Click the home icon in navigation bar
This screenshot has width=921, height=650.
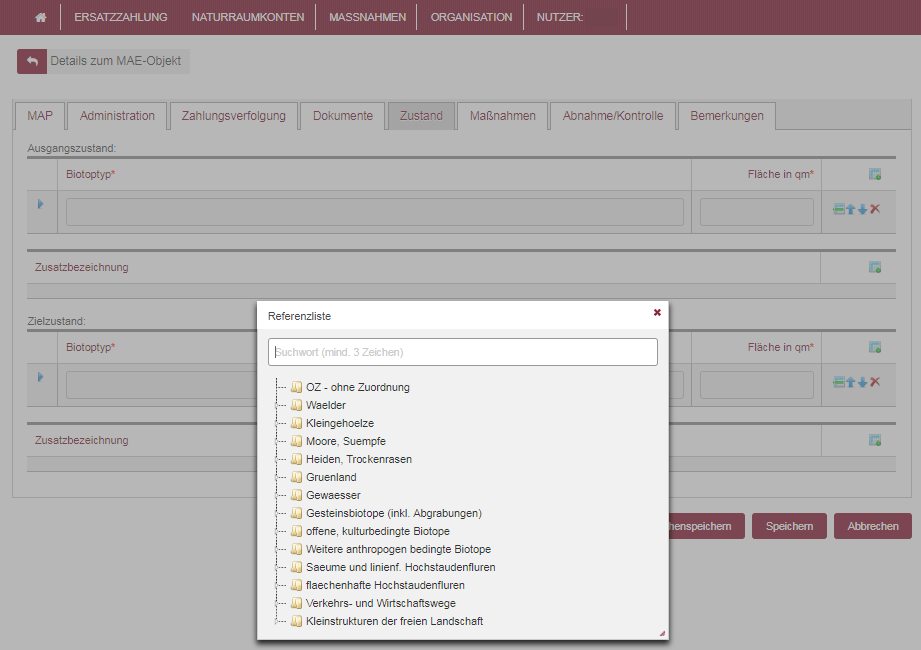pos(41,17)
